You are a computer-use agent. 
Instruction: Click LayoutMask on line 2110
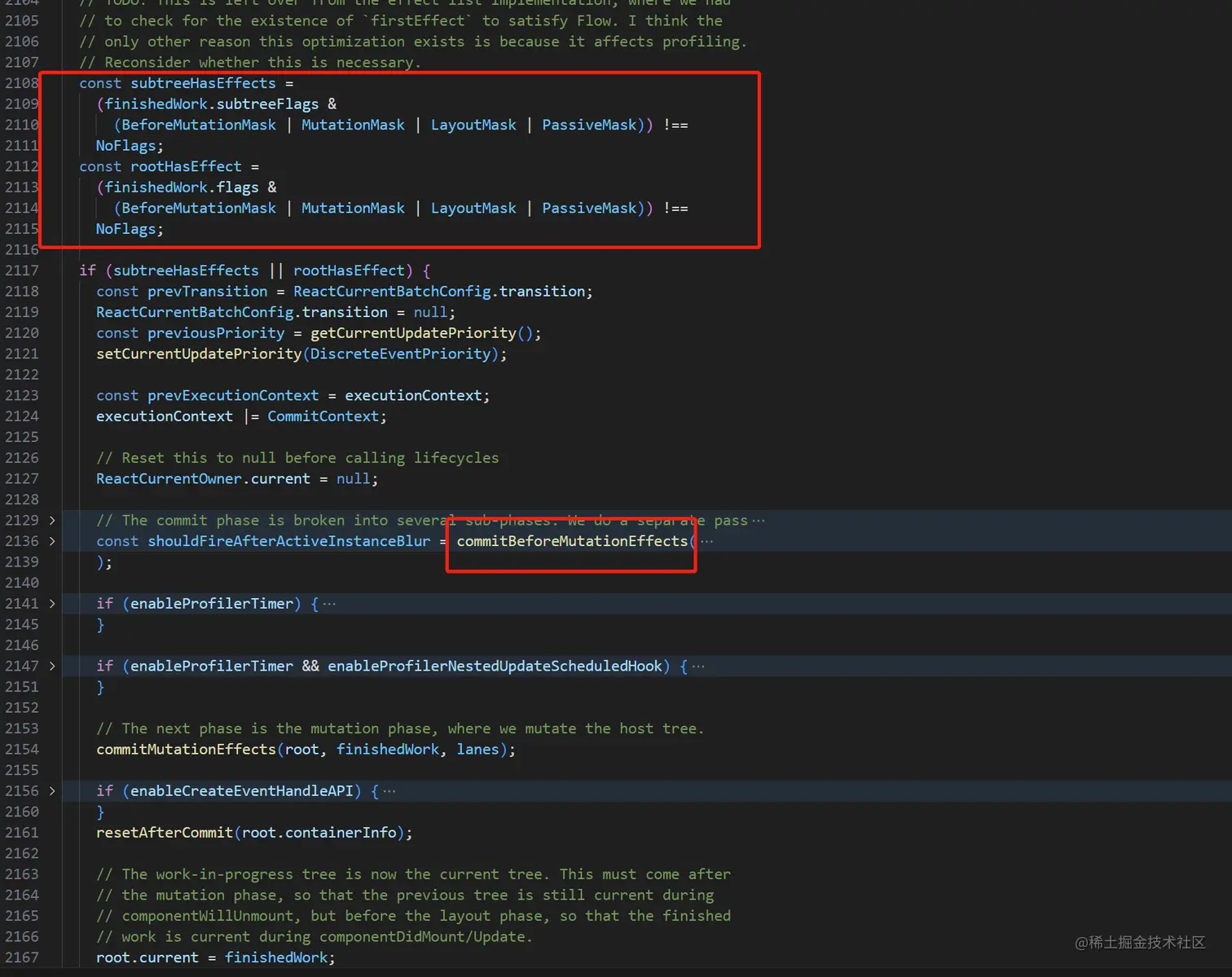(473, 125)
